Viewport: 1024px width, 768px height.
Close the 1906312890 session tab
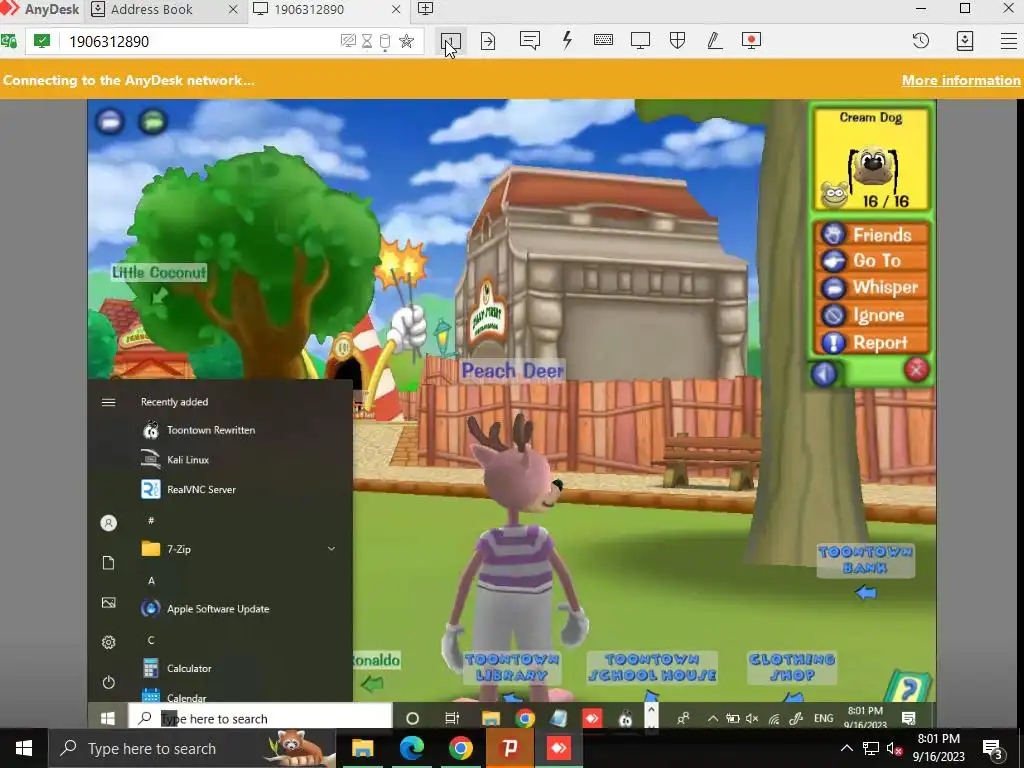click(396, 9)
